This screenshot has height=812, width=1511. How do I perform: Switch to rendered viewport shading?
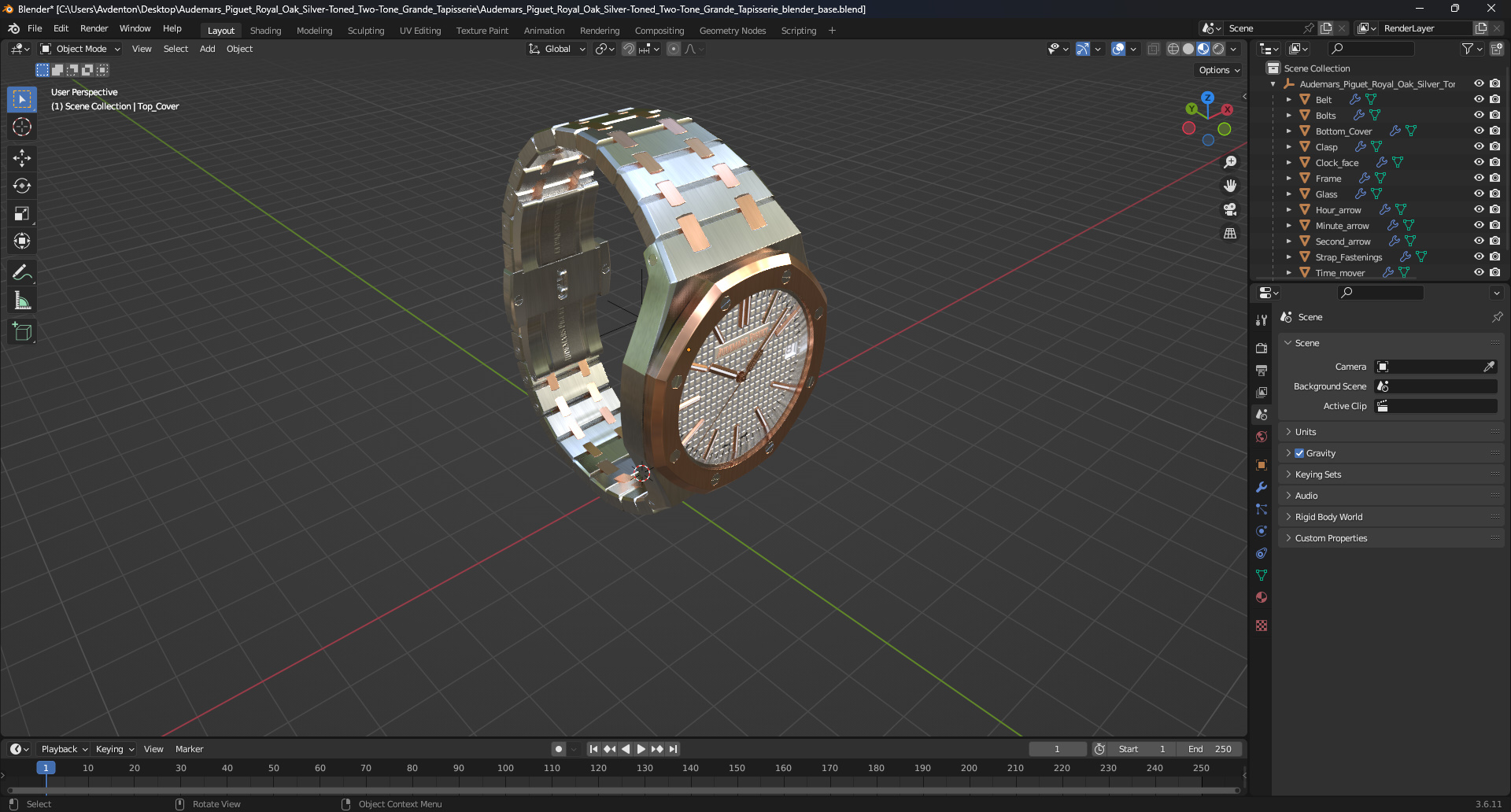(1218, 49)
